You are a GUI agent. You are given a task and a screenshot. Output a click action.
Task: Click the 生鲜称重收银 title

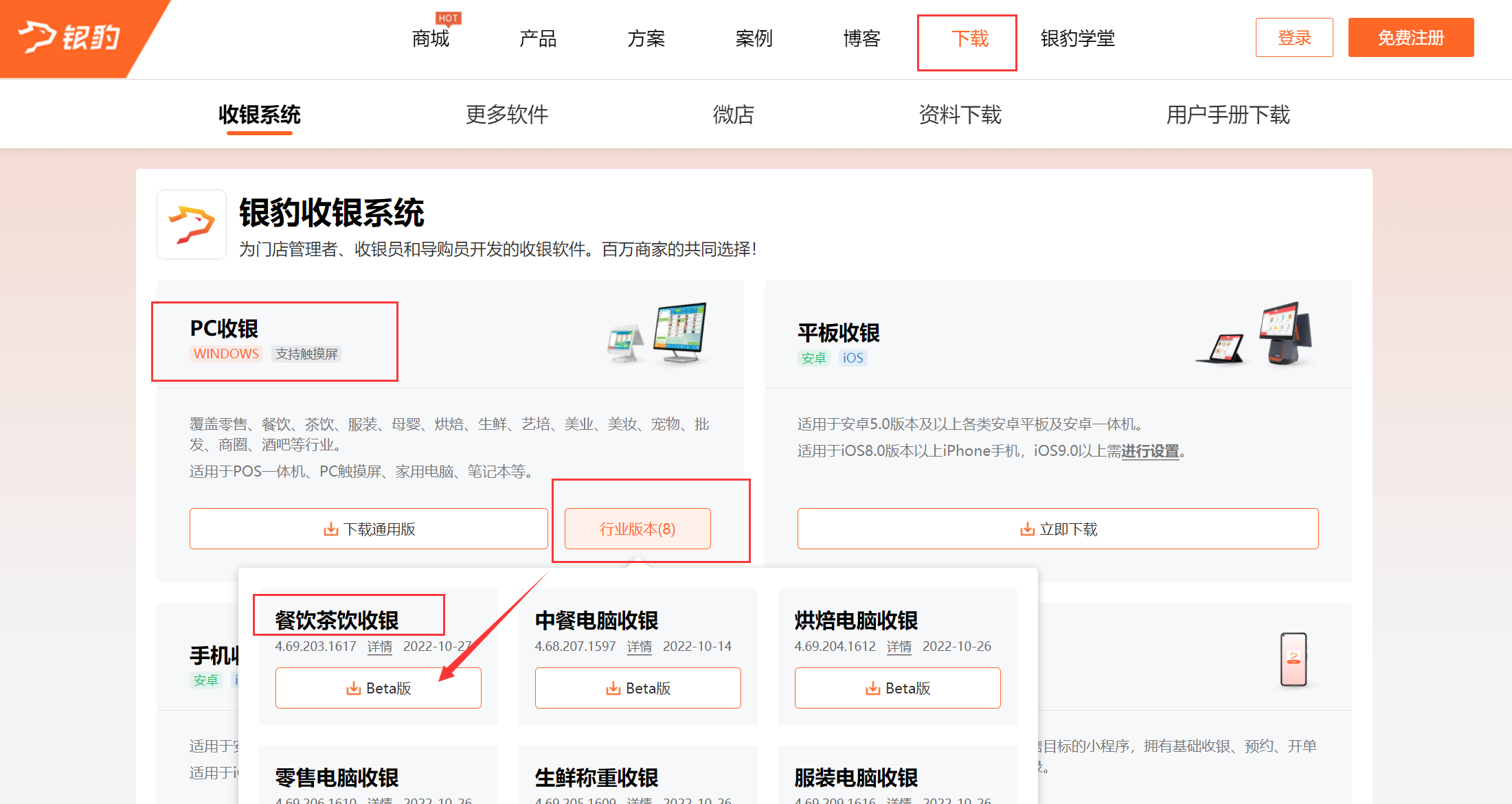pyautogui.click(x=596, y=778)
